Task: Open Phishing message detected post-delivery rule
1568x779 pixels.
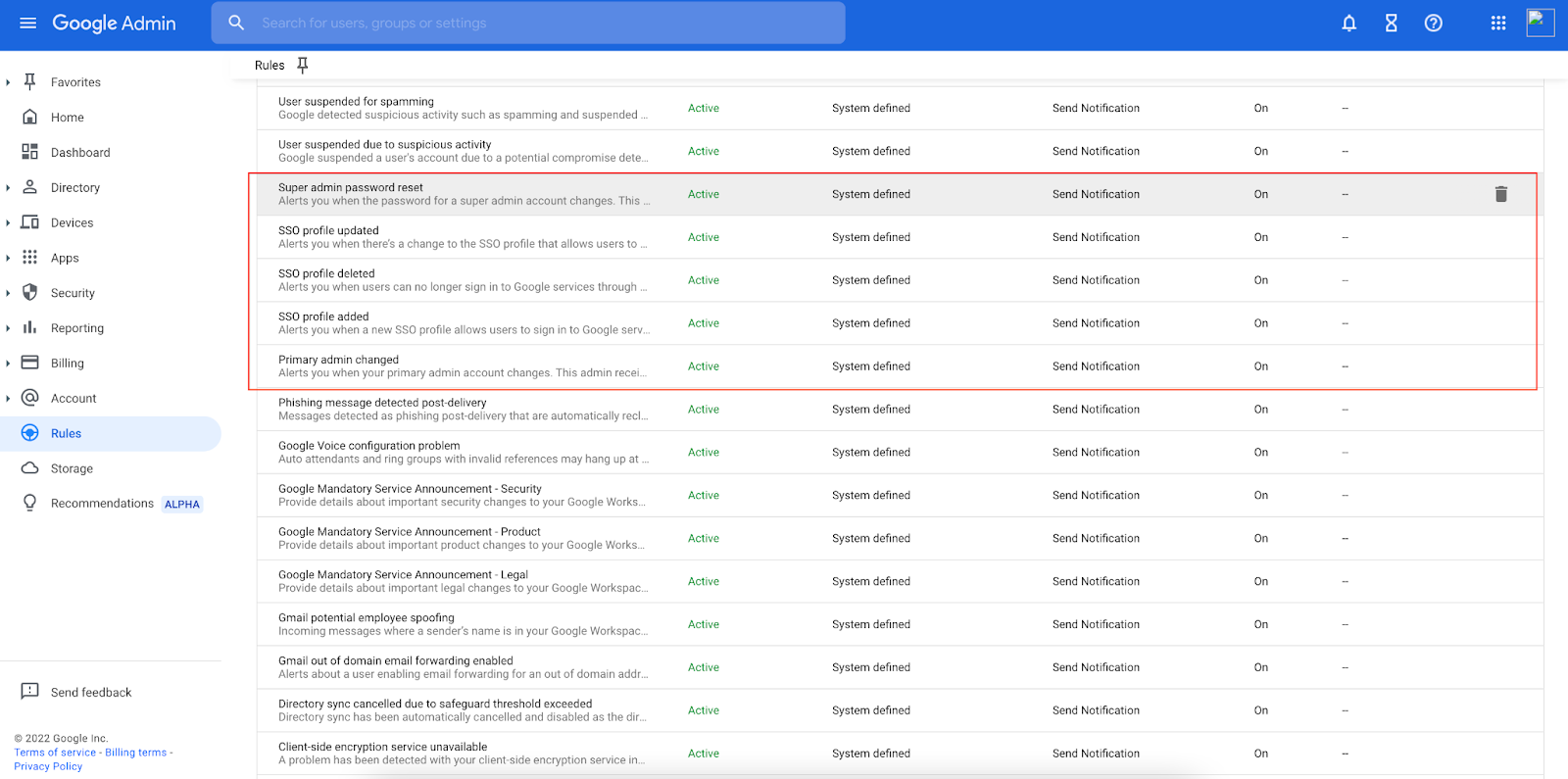Action: tap(901, 410)
